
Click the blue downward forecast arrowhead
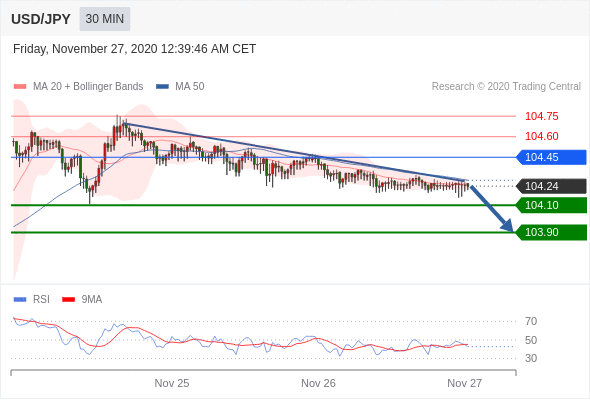tap(507, 226)
